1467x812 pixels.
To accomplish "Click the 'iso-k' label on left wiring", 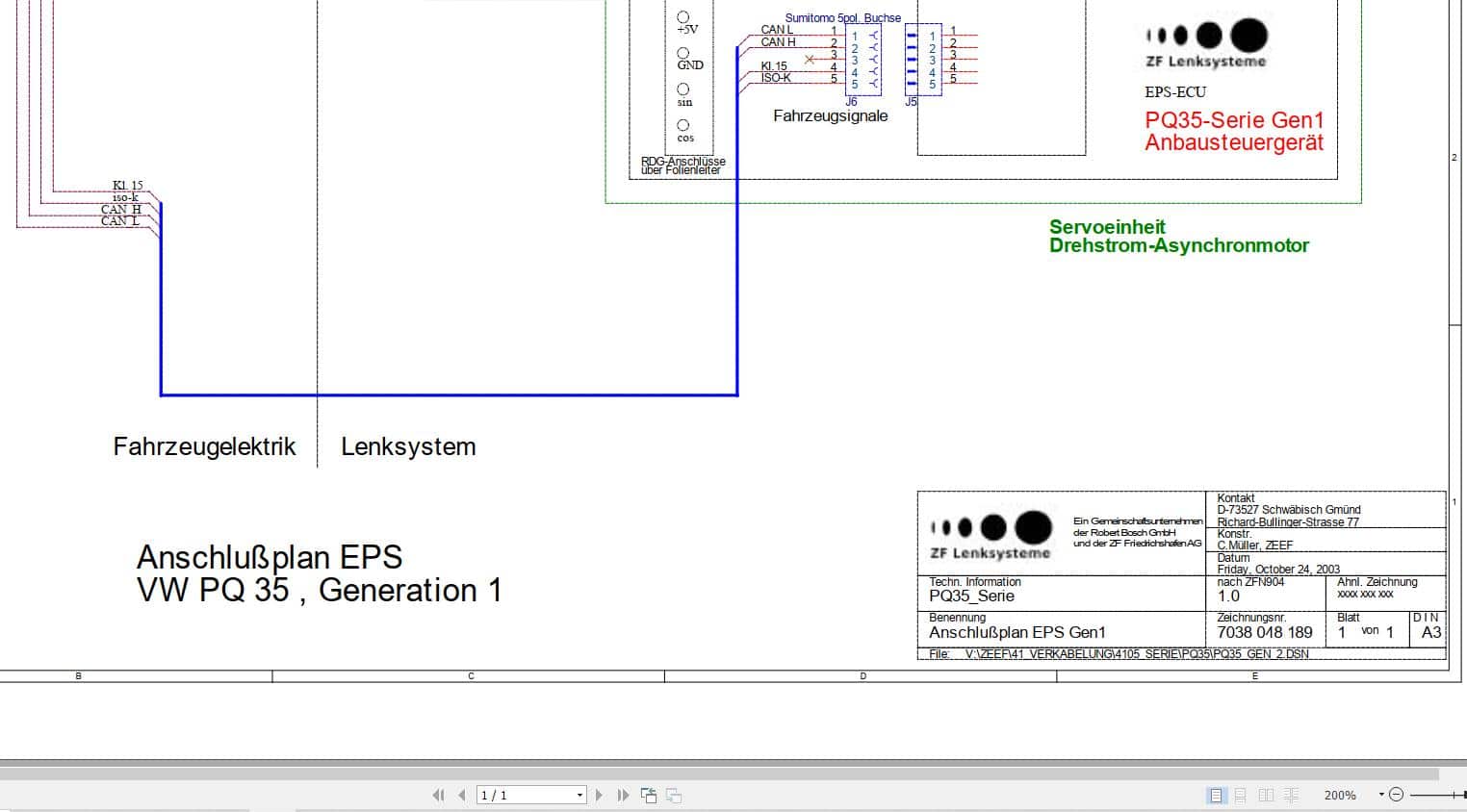I will coord(125,197).
